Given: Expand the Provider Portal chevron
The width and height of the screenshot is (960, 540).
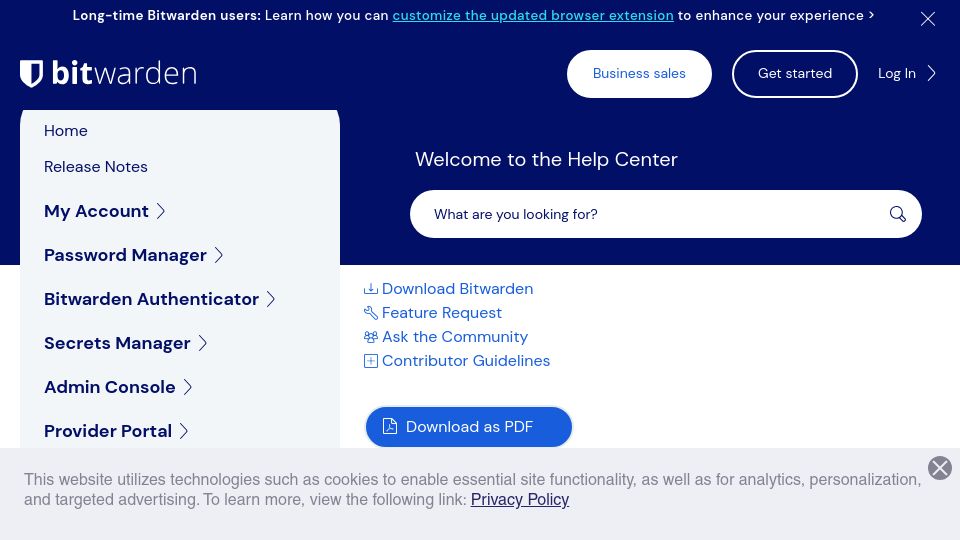Looking at the screenshot, I should tap(184, 432).
